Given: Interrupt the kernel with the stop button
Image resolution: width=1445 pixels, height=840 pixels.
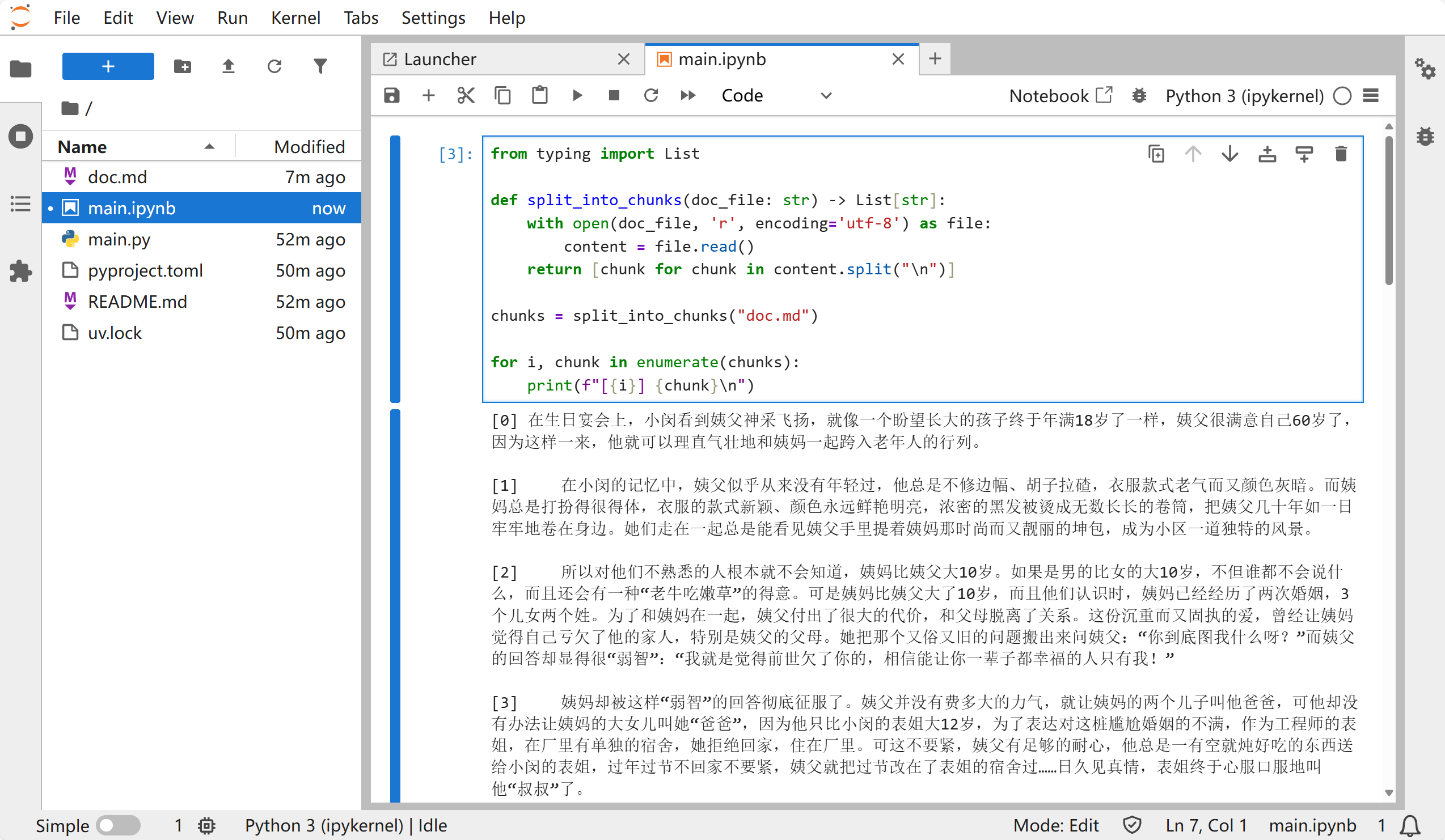Looking at the screenshot, I should point(614,95).
